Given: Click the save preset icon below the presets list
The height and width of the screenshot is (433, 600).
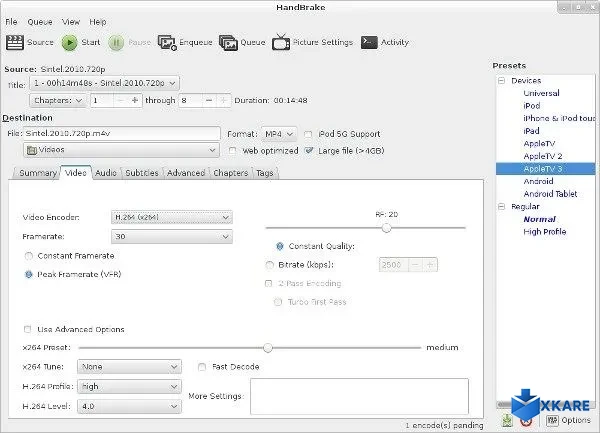Looking at the screenshot, I should tap(507, 420).
